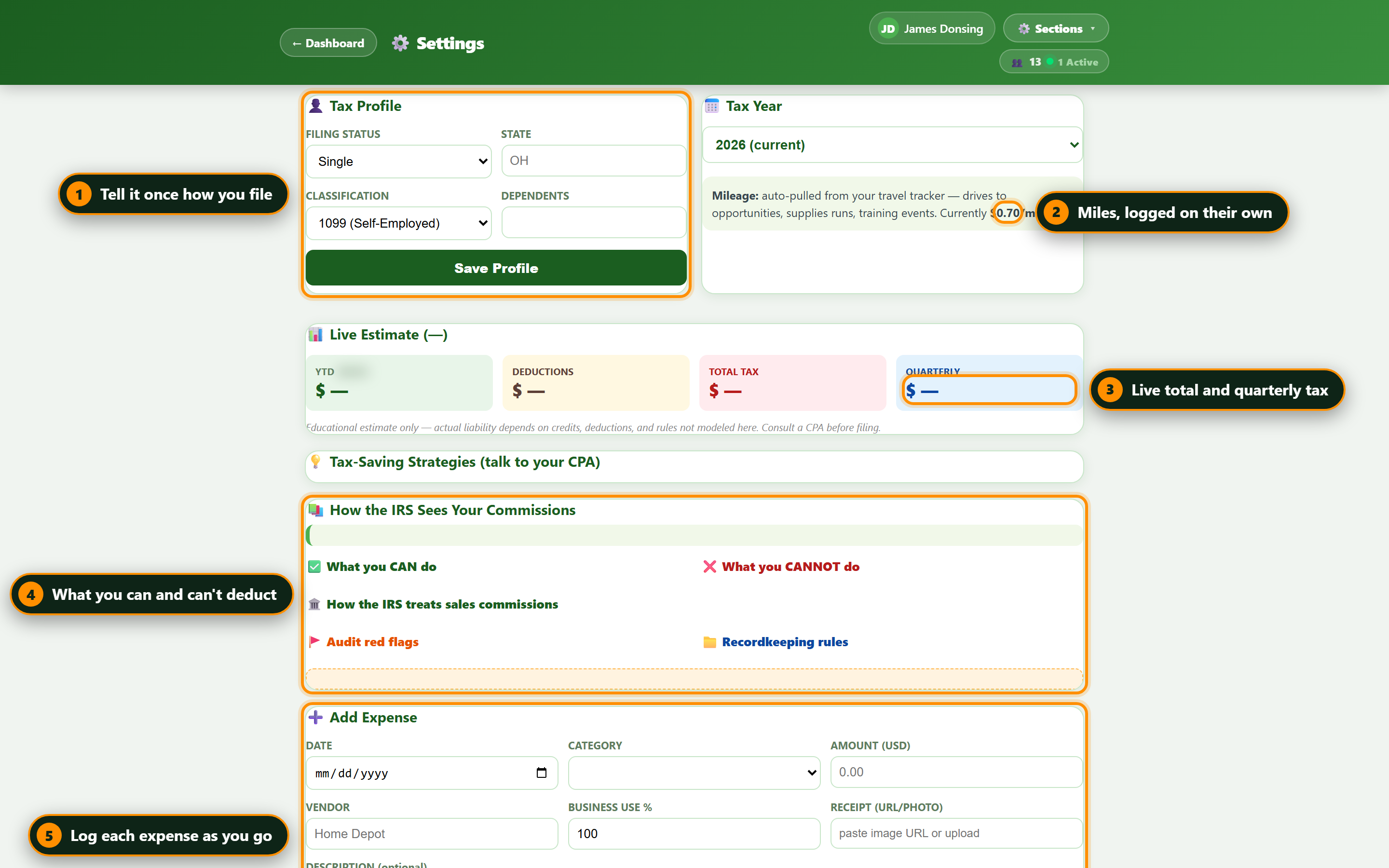This screenshot has height=868, width=1389.
Task: Click the bank building icon by IRS treats
Action: 314,604
